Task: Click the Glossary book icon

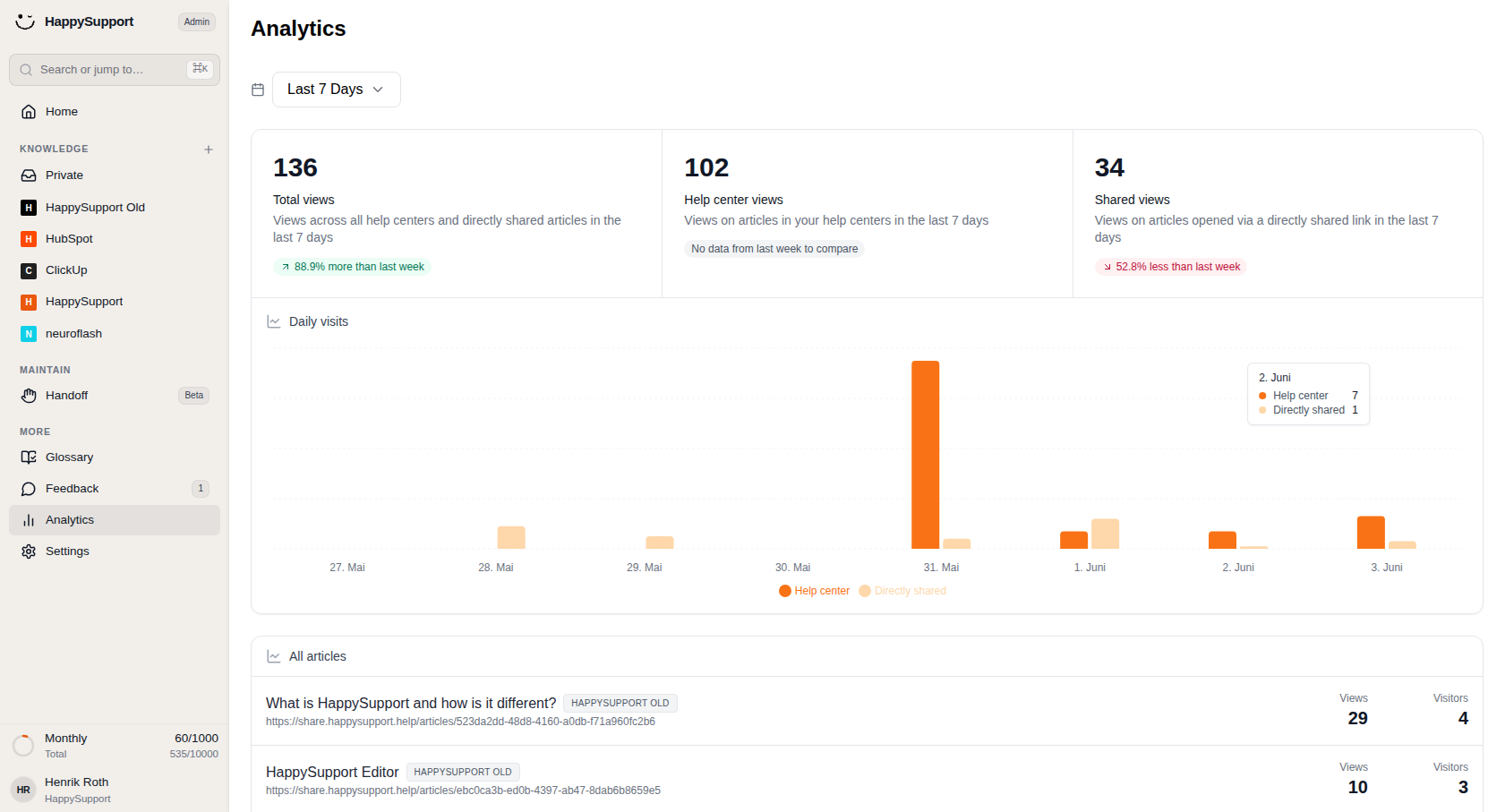Action: point(29,457)
